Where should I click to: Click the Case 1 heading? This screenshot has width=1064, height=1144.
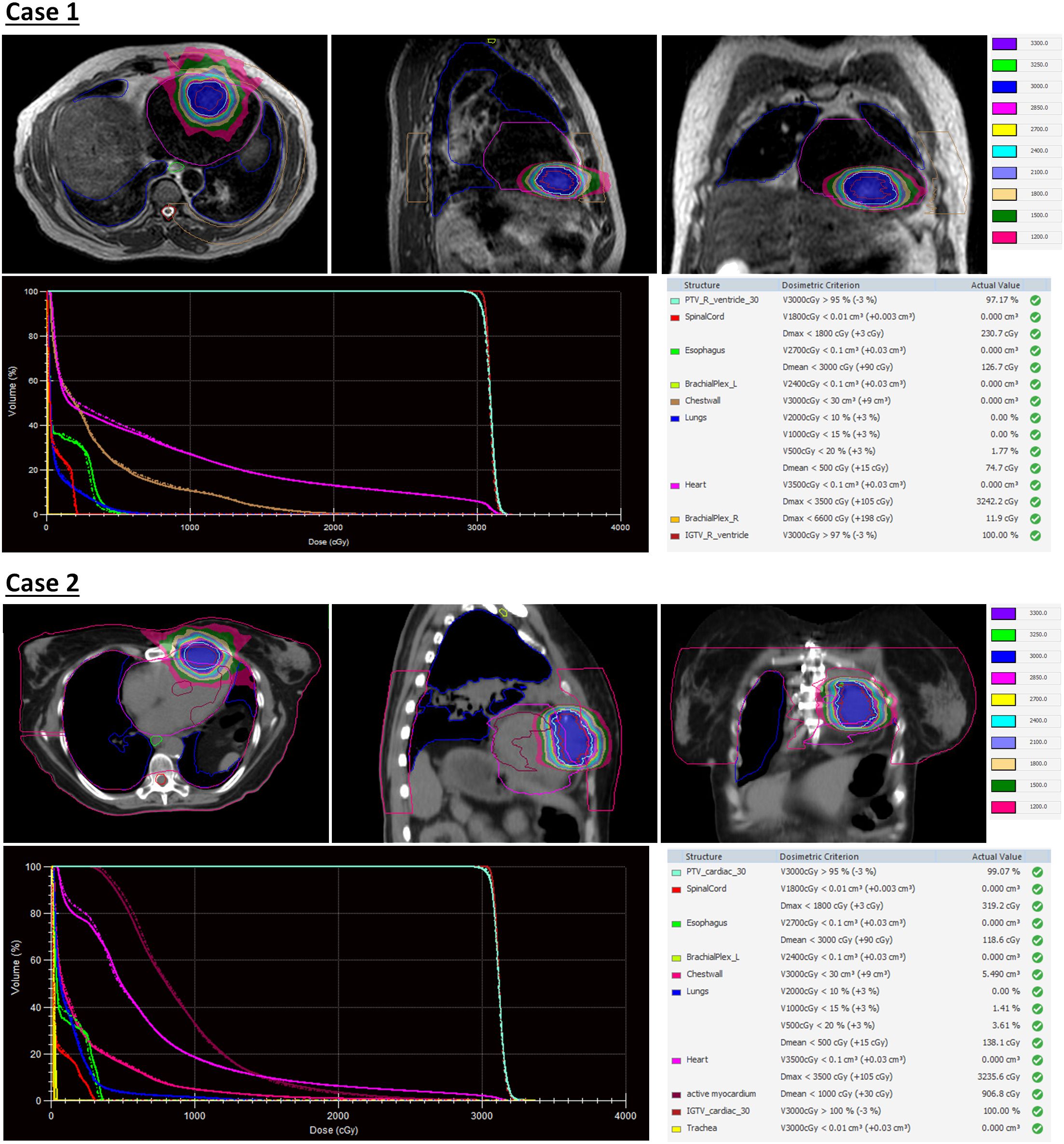pyautogui.click(x=42, y=13)
